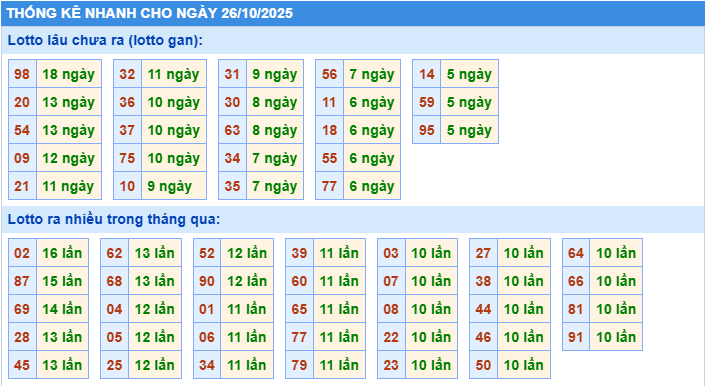Click the number 14 cell
Screen dimensions: 707x386
427,74
